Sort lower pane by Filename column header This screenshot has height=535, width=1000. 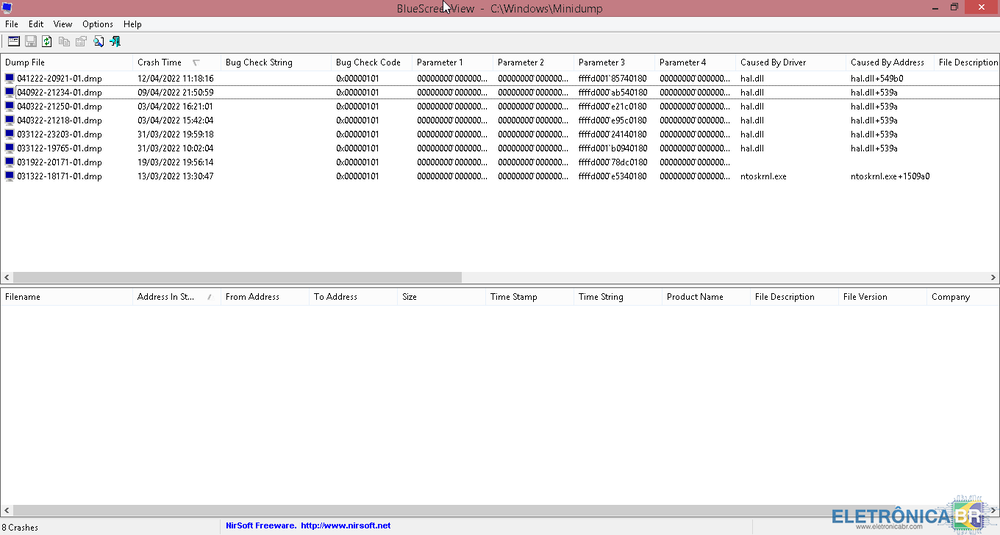(x=23, y=297)
